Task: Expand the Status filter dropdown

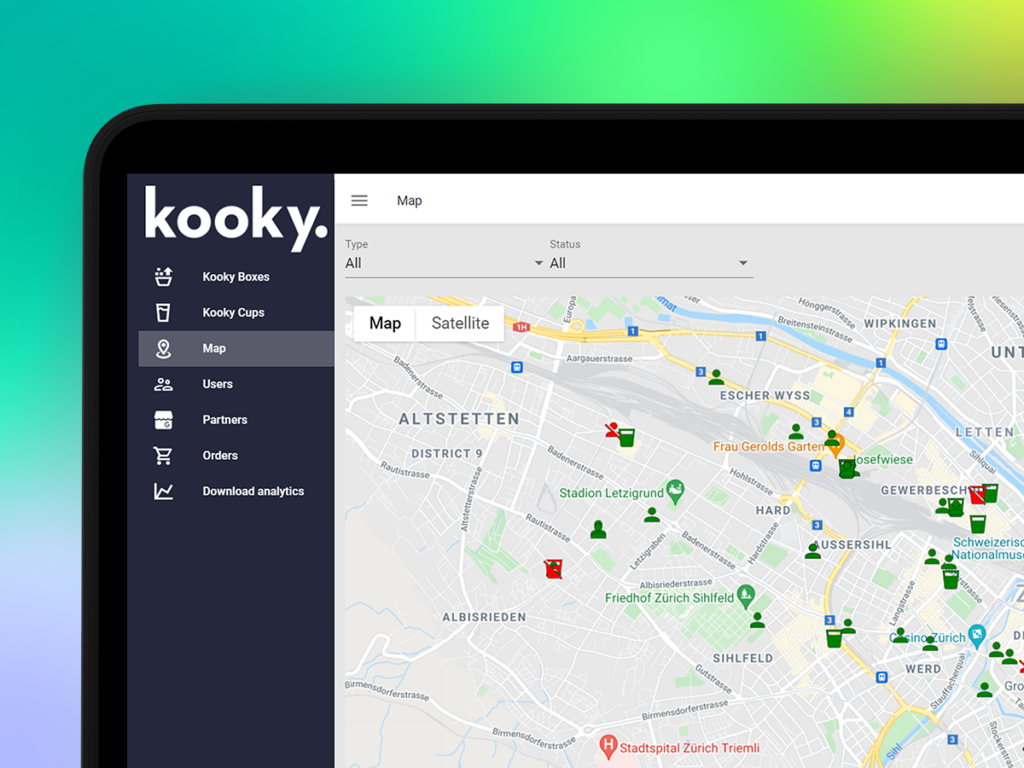Action: coord(650,263)
